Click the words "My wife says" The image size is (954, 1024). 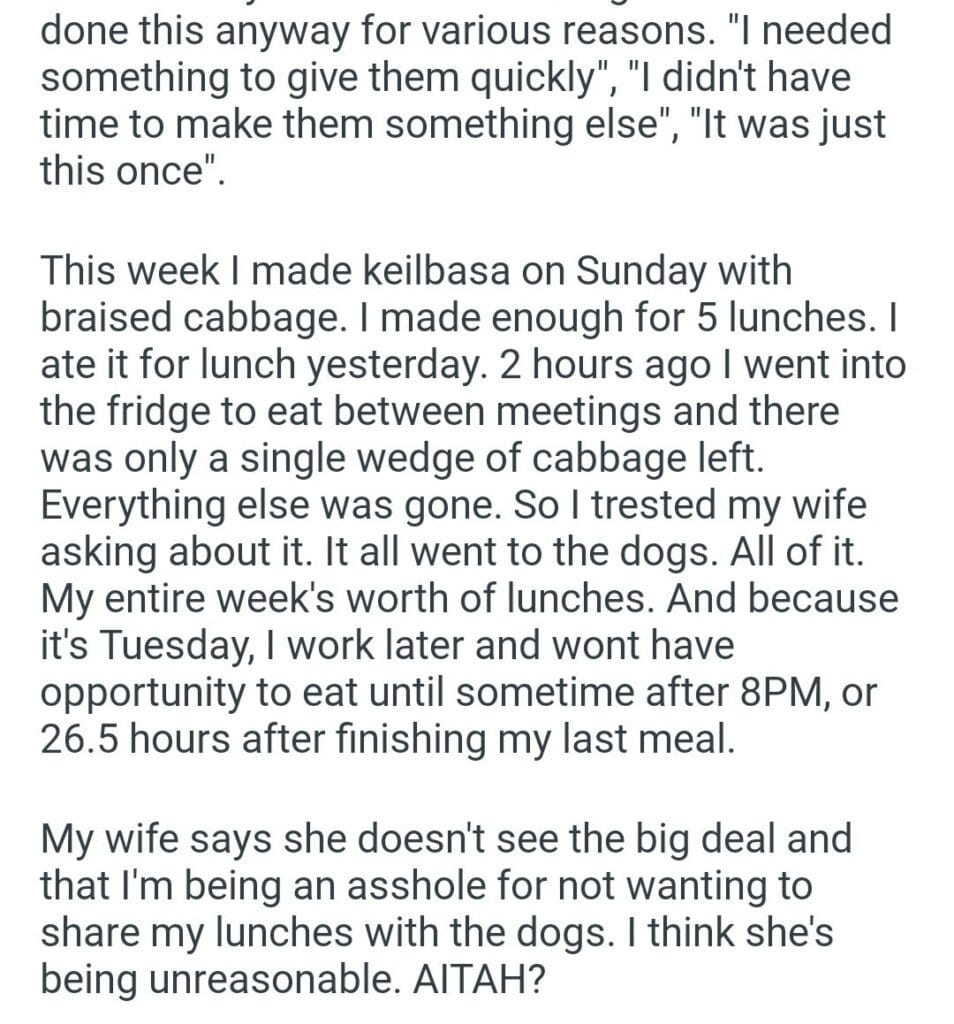pos(162,838)
